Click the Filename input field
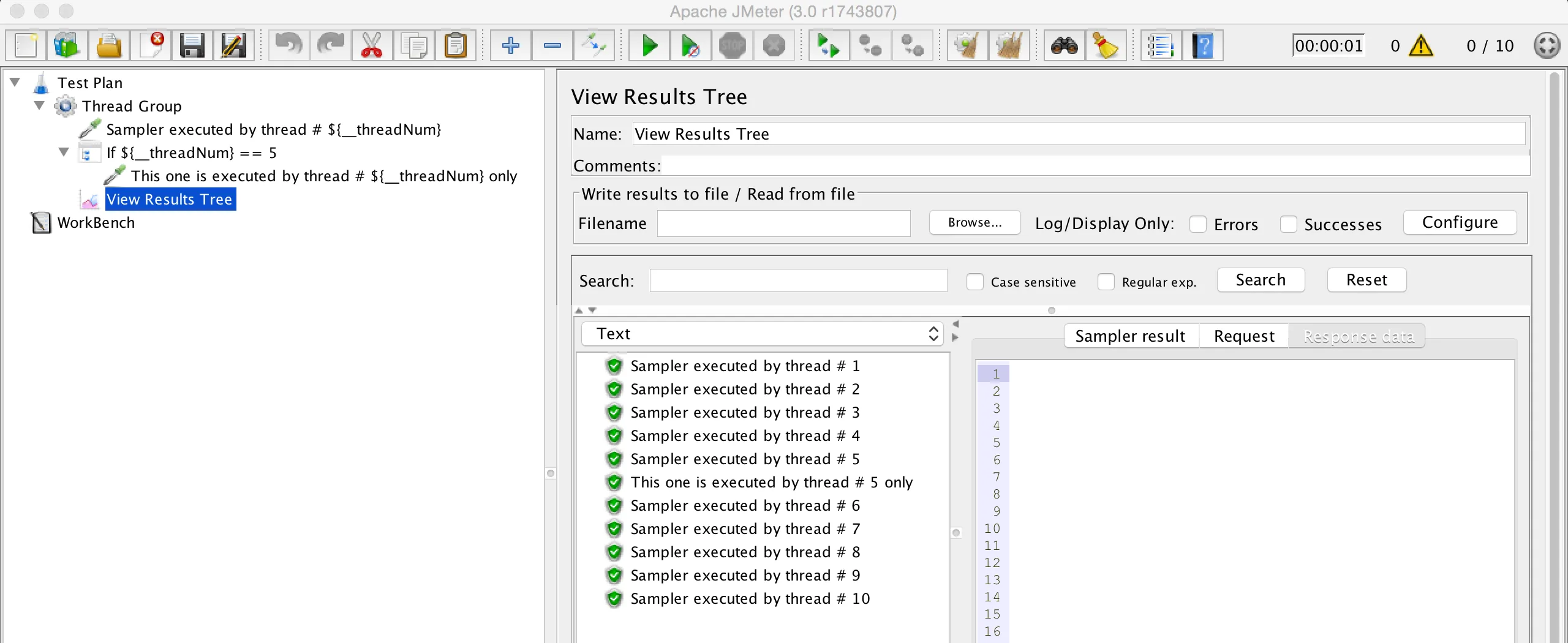This screenshot has height=643, width=1568. [x=784, y=224]
